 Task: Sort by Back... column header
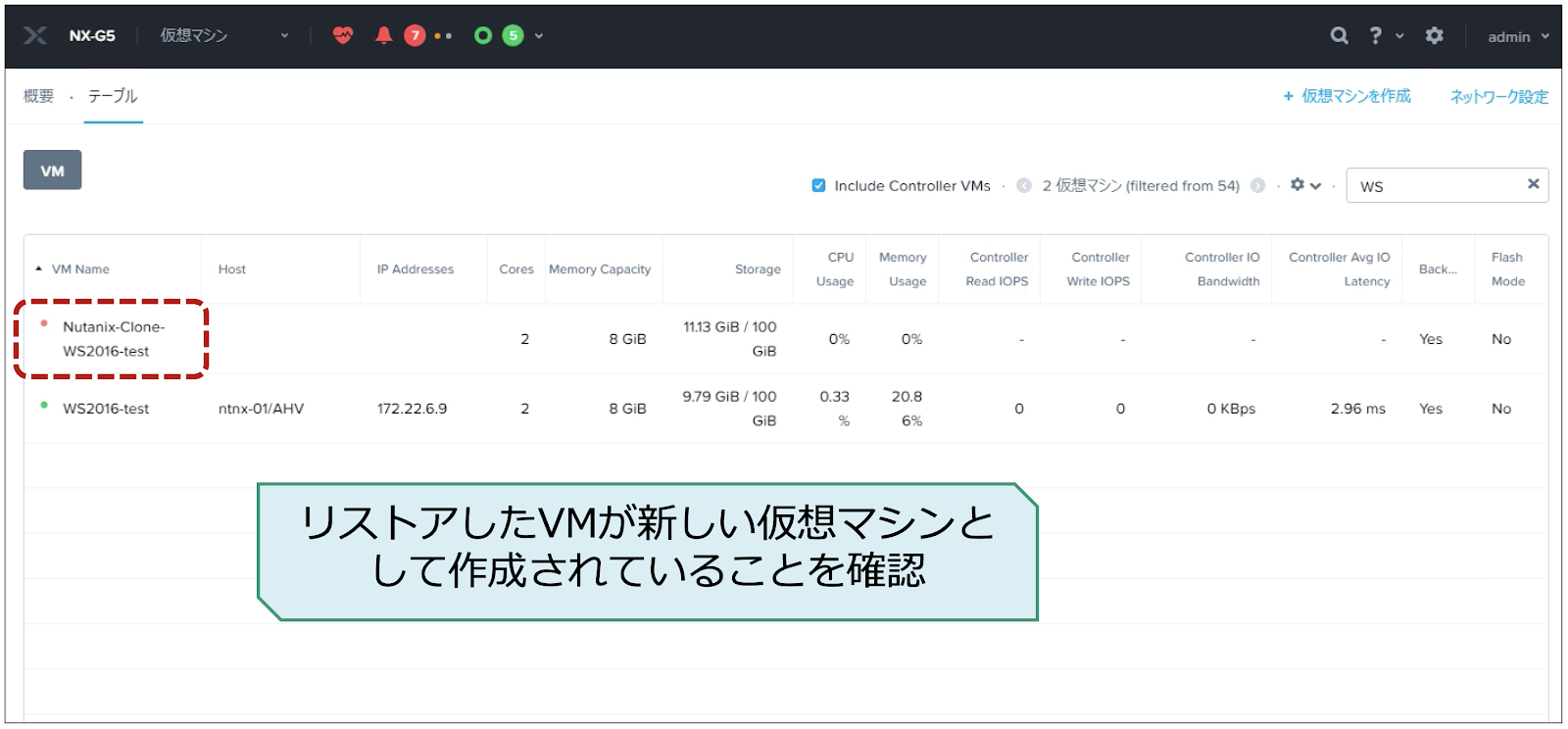pyautogui.click(x=1438, y=268)
